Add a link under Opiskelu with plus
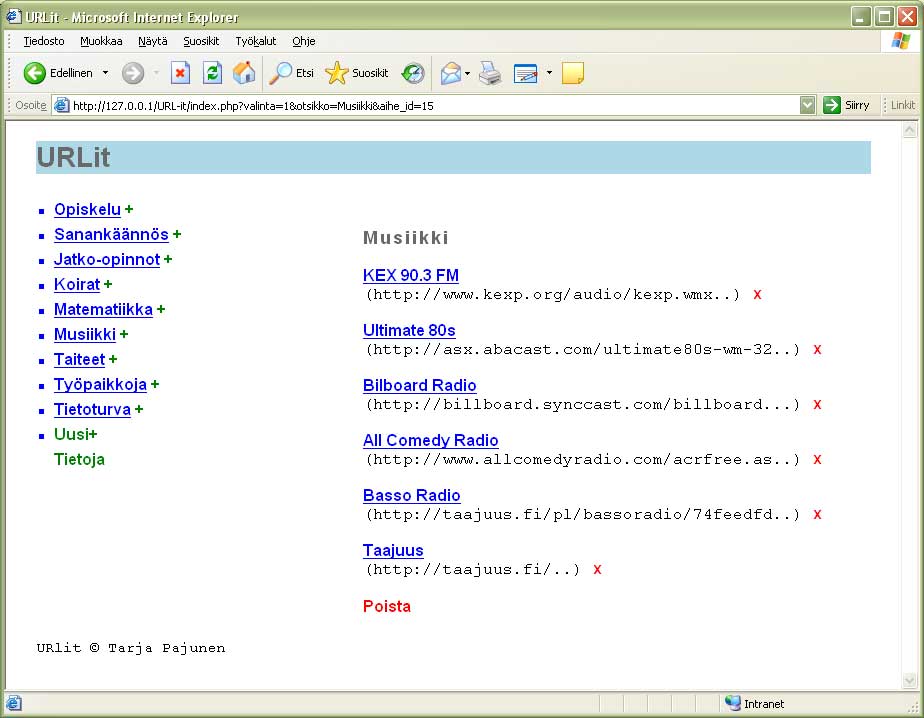 (129, 209)
